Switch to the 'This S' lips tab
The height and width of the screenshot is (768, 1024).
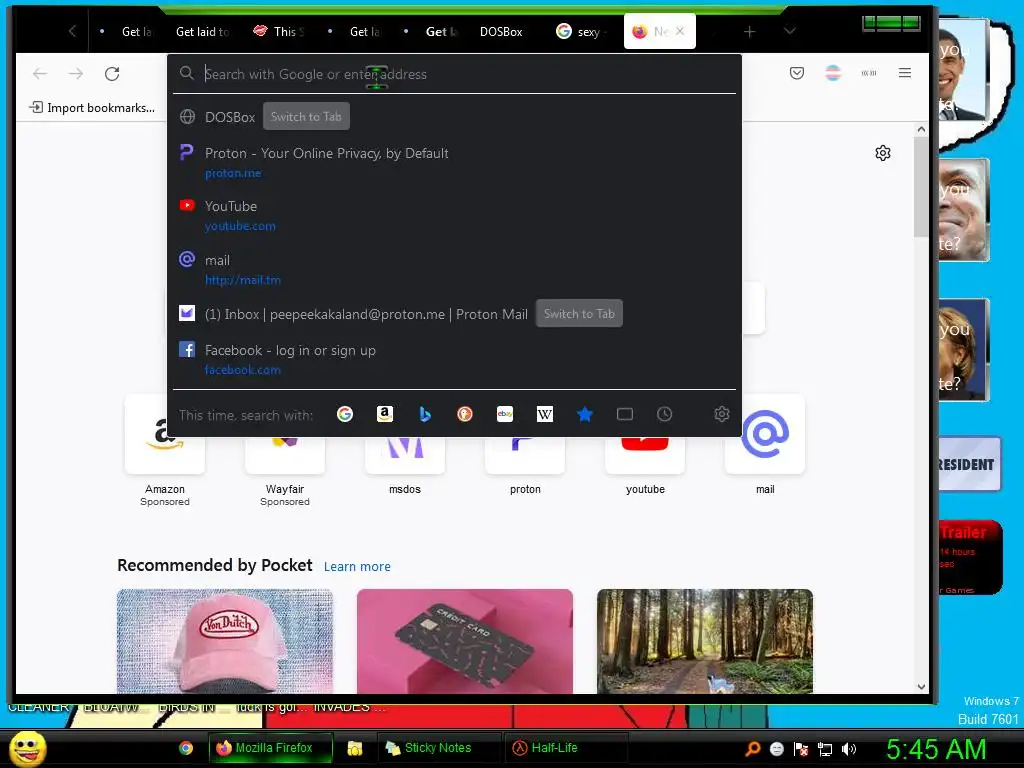tap(279, 31)
